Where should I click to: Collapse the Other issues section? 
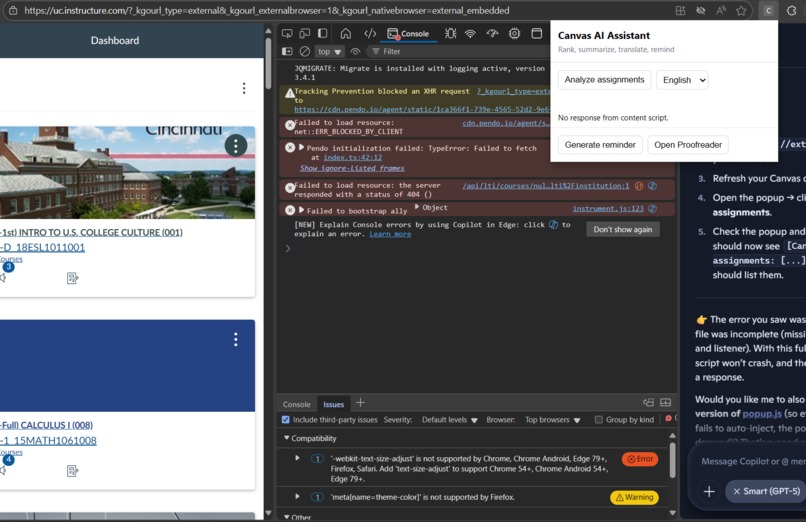point(287,517)
